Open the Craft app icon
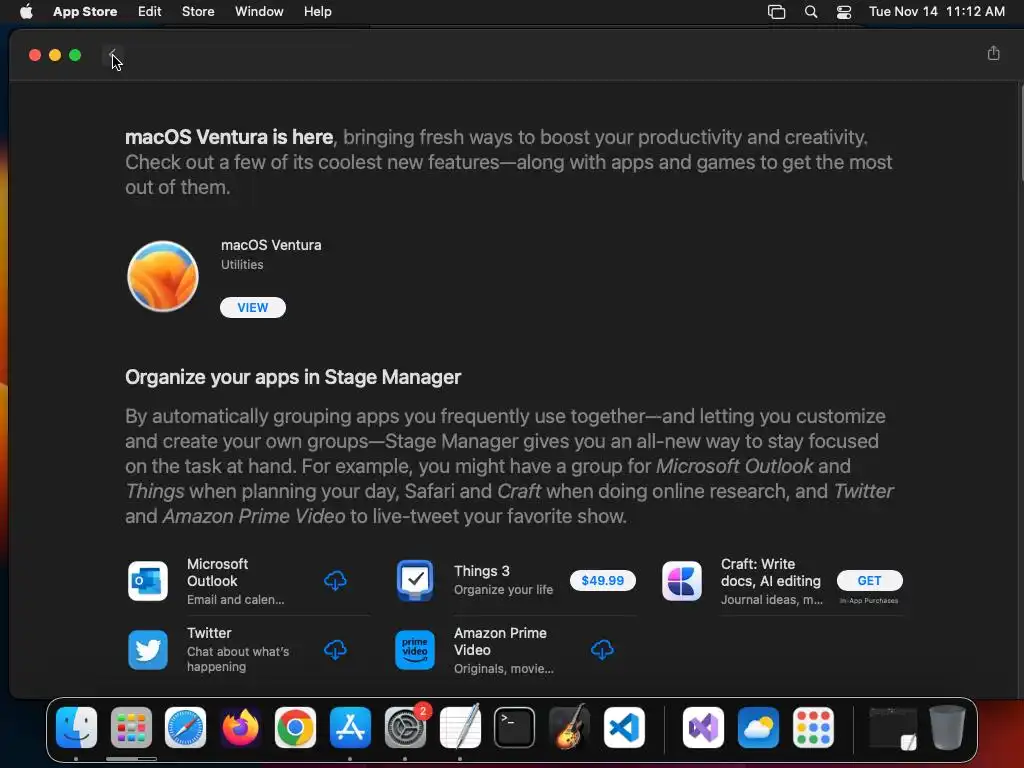1024x768 pixels. (x=682, y=581)
